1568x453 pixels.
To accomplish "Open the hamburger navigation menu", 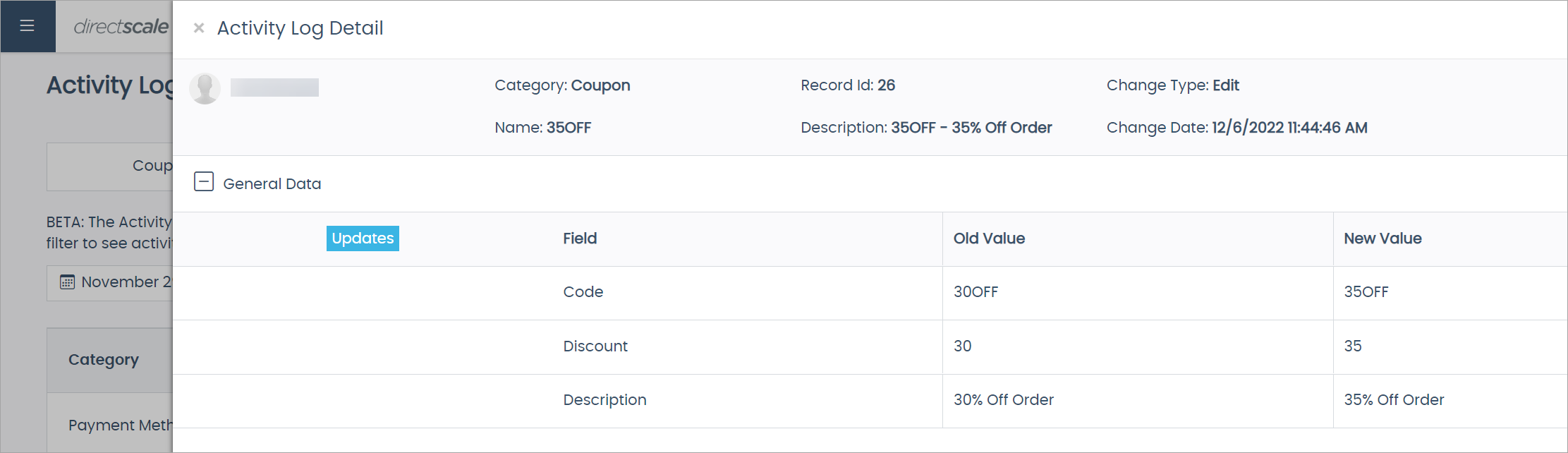I will (27, 26).
